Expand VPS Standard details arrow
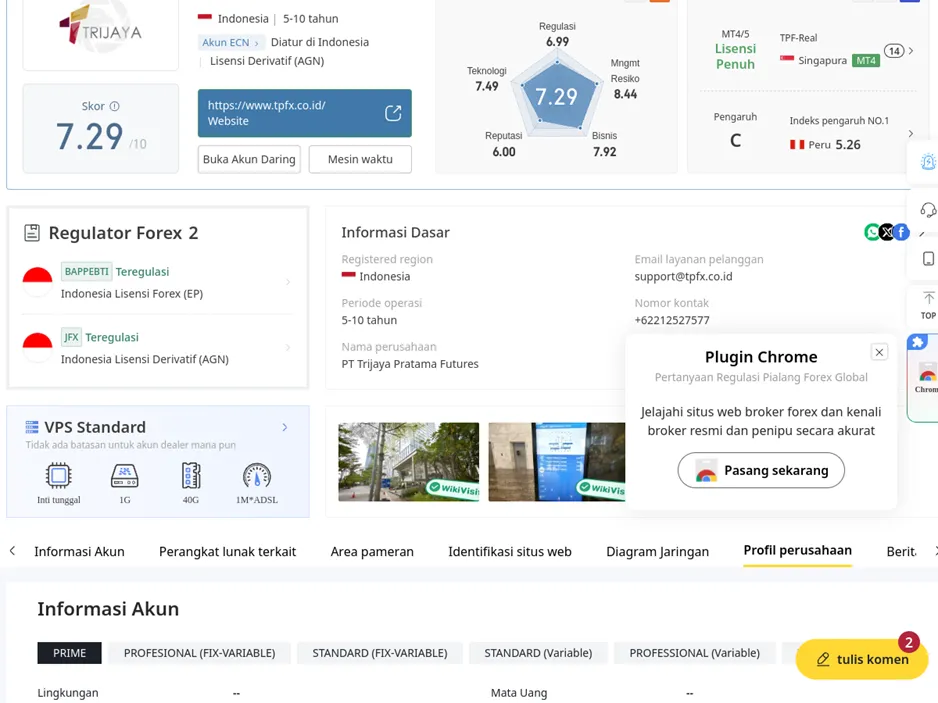The image size is (938, 703). (x=285, y=427)
